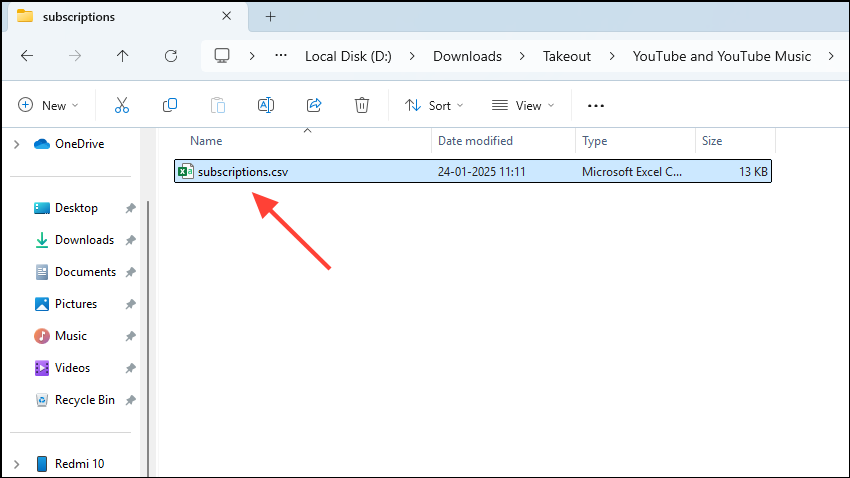Go back with the left arrow
This screenshot has height=478, width=850.
coord(27,56)
